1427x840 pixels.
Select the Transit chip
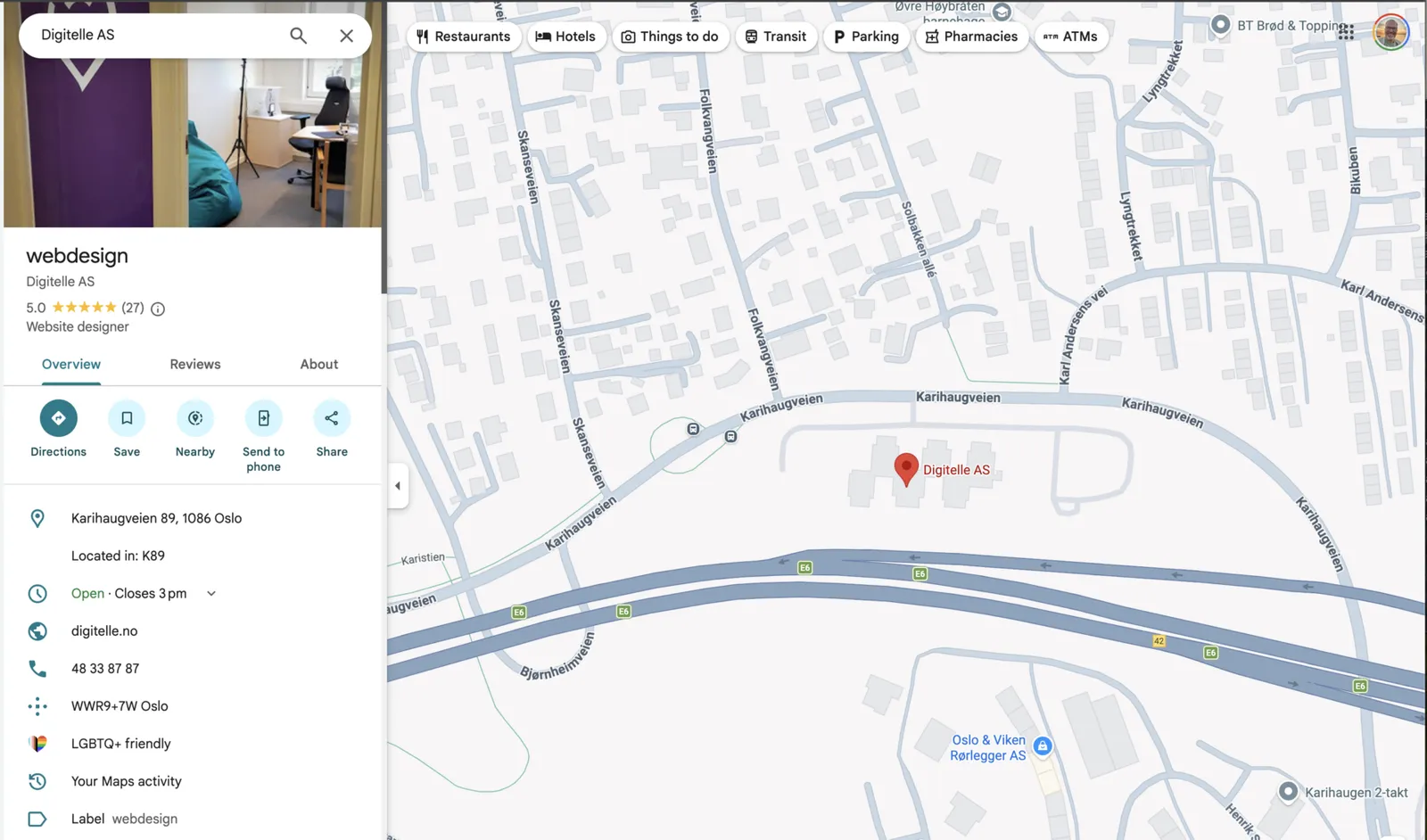(776, 37)
